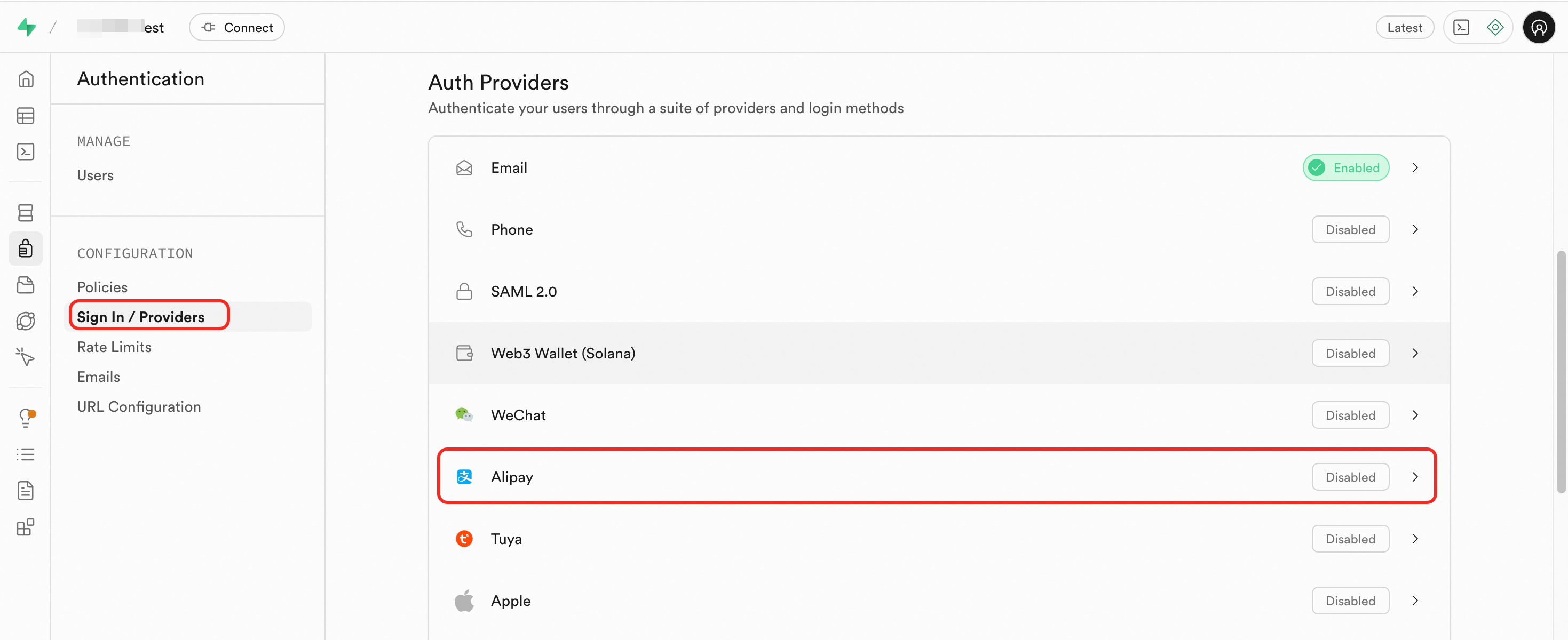Open the Table Editor sidebar icon
This screenshot has width=1568, height=640.
26,116
